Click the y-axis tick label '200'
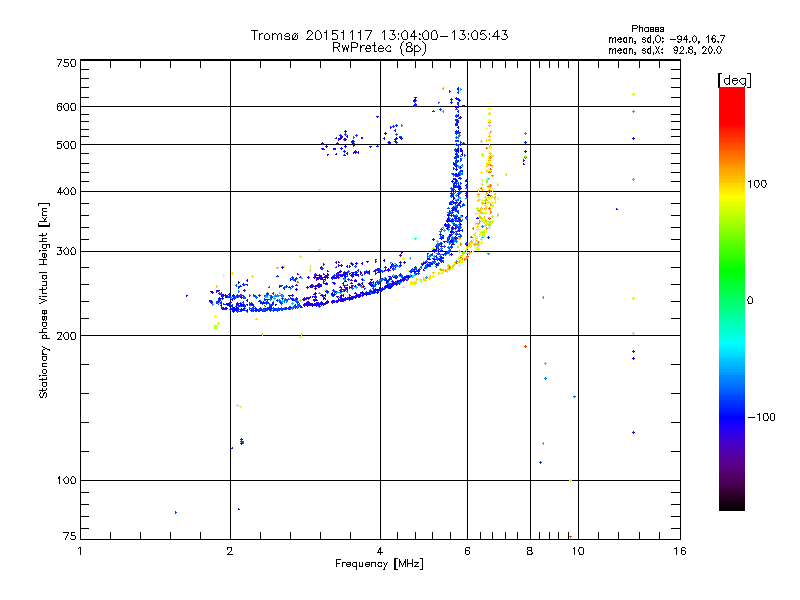800x600 pixels. point(66,336)
